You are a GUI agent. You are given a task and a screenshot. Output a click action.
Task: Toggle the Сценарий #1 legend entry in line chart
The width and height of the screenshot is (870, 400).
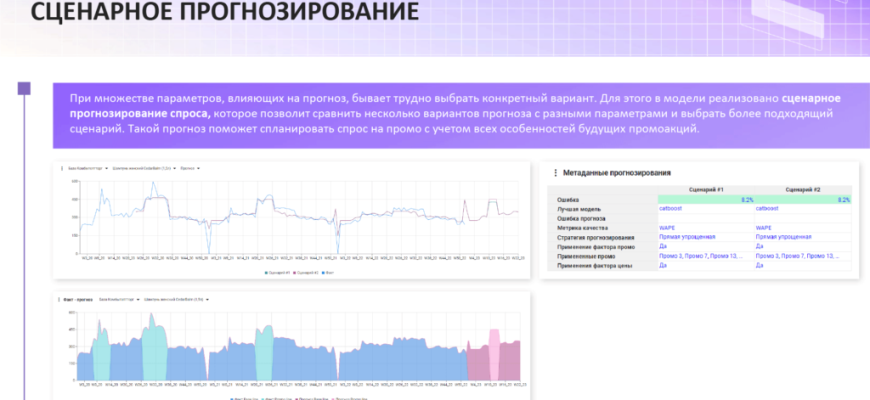pos(276,272)
